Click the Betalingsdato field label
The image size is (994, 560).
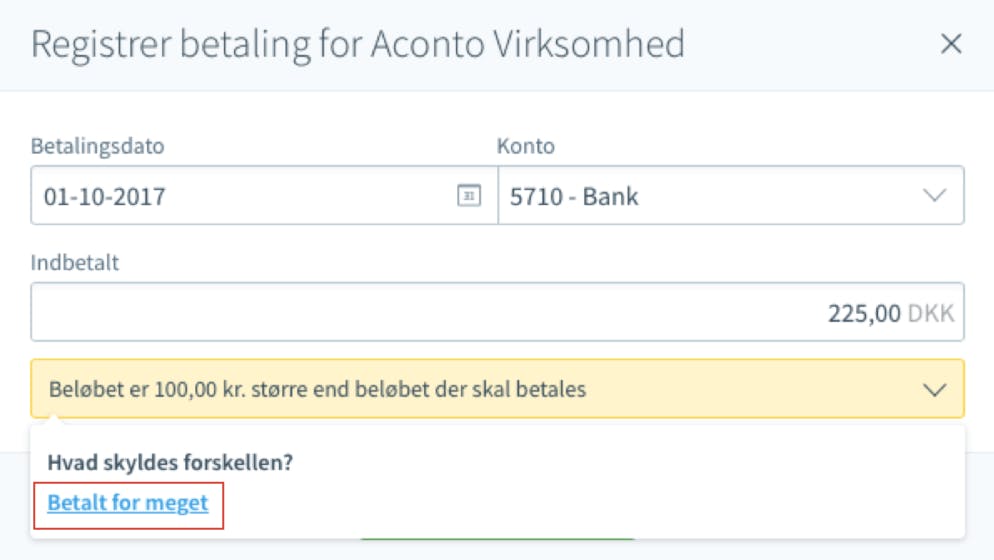(x=98, y=147)
